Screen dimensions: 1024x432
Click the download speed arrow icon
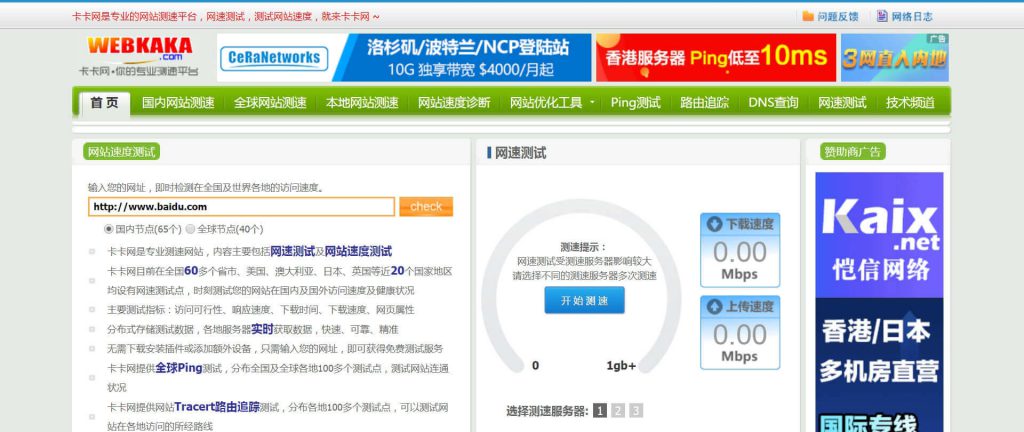[714, 224]
